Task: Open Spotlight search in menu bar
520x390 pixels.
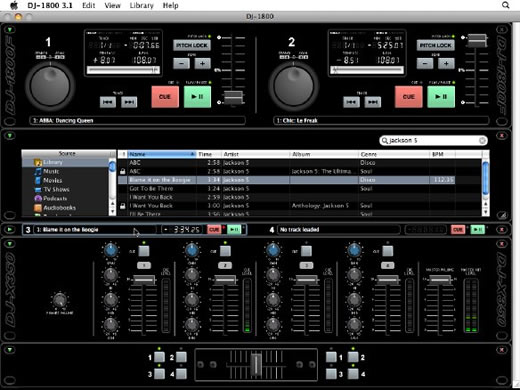Action: [x=505, y=5]
